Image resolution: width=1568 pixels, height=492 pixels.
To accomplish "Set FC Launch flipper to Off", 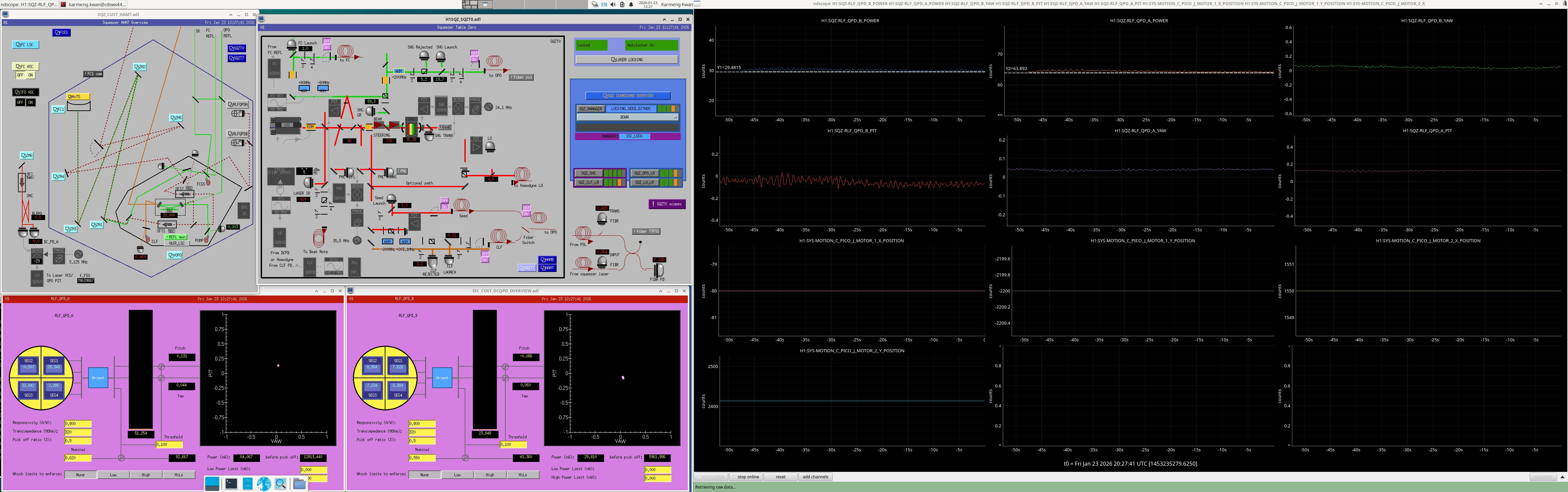I will 326,41.
